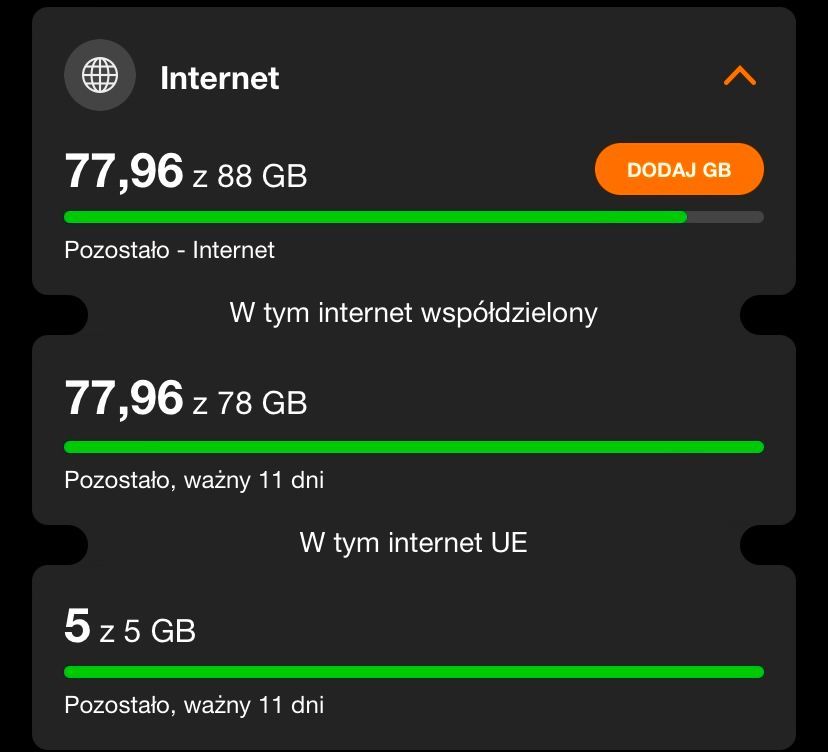Click the gray unused end of the 88 GB bar

point(725,217)
